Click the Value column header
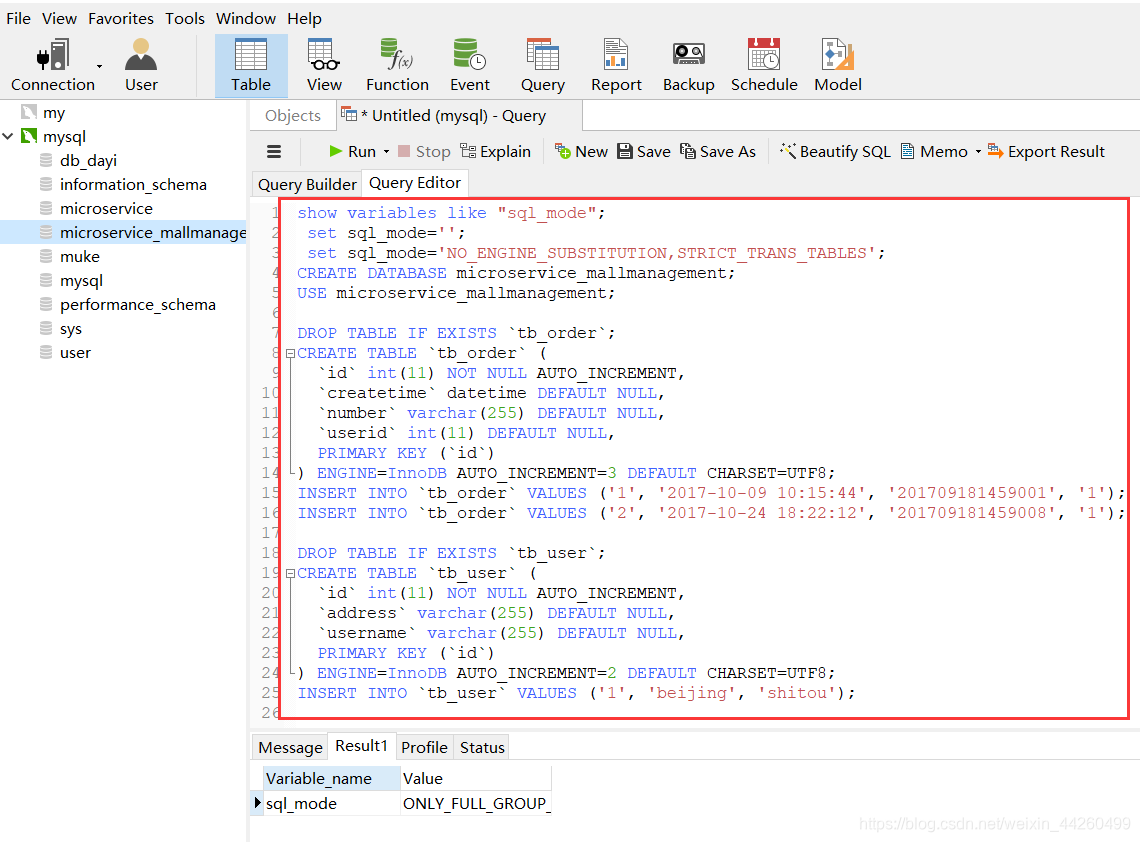This screenshot has height=842, width=1140. 475,779
